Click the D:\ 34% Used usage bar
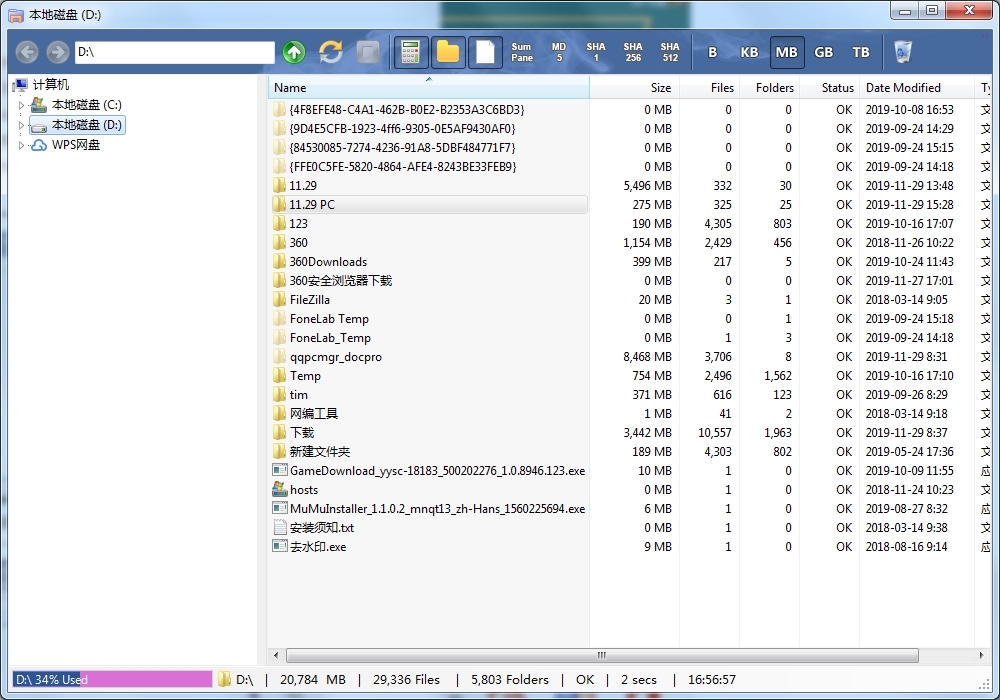The image size is (1000, 700). click(x=112, y=680)
